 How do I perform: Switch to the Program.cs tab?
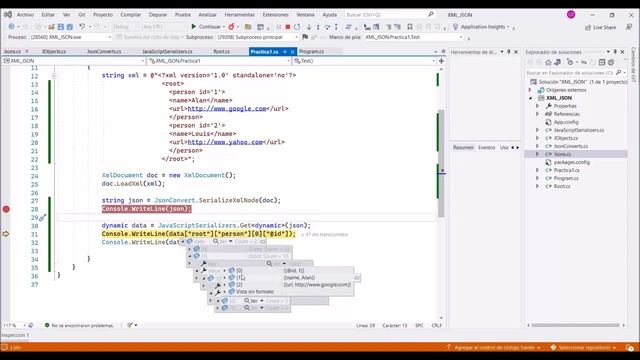(x=311, y=52)
